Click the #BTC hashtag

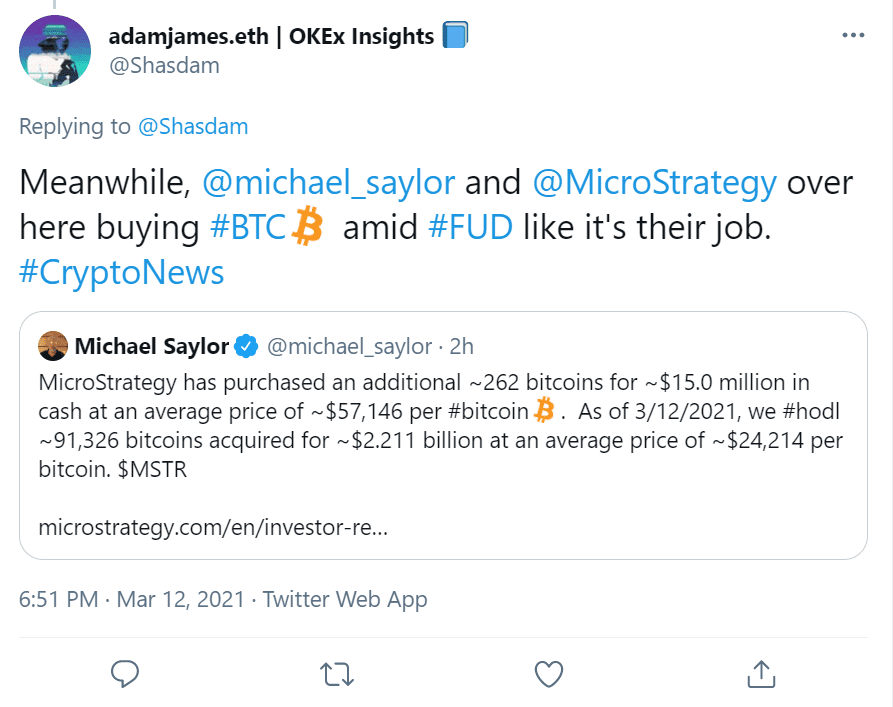(x=249, y=227)
